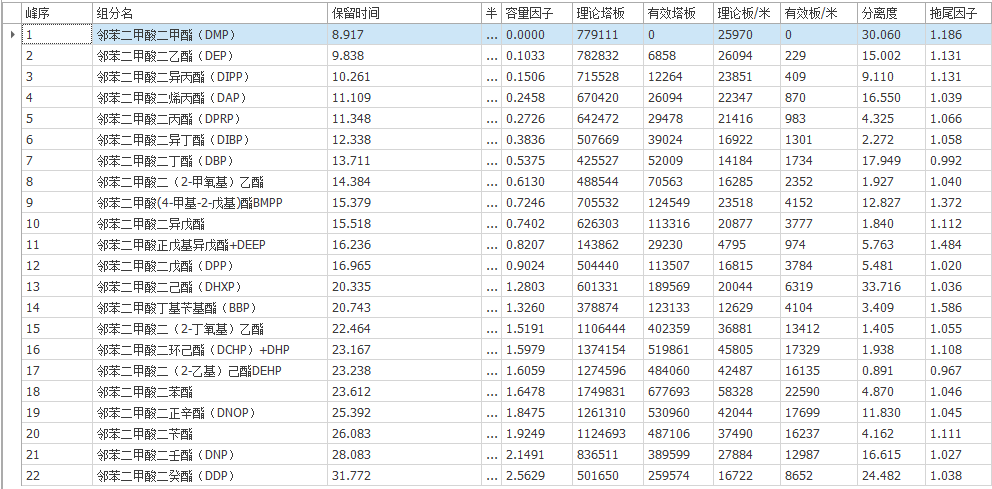Click the ellipsis cell in the DEP row
Image resolution: width=992 pixels, height=489 pixels.
490,56
